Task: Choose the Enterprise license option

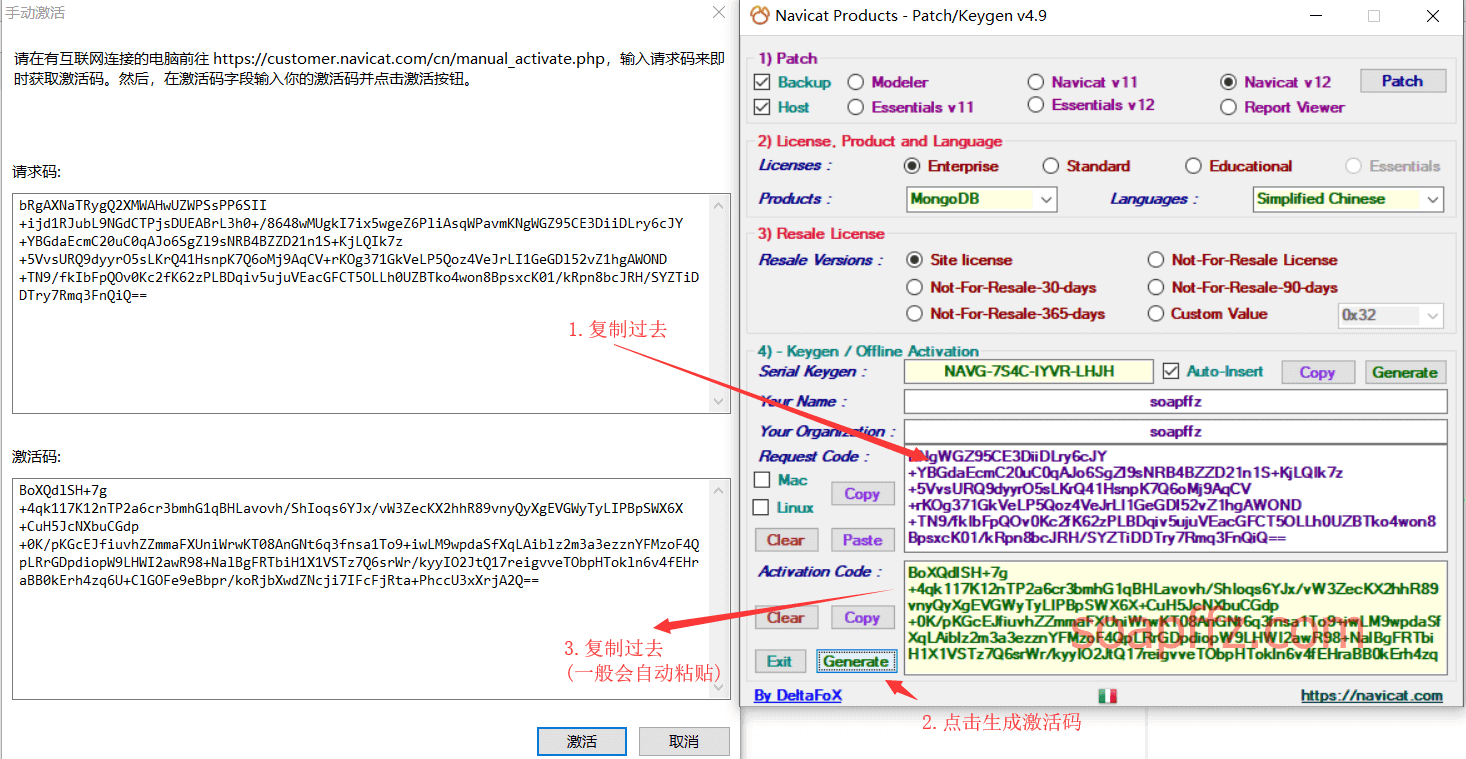Action: (x=912, y=166)
